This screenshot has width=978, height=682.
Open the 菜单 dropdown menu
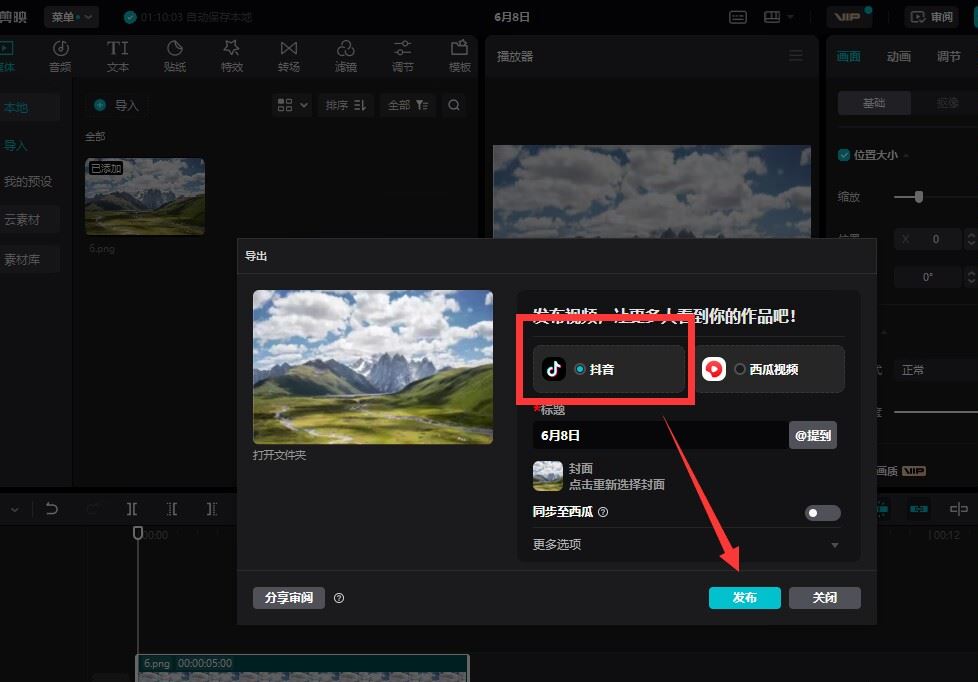click(x=71, y=17)
